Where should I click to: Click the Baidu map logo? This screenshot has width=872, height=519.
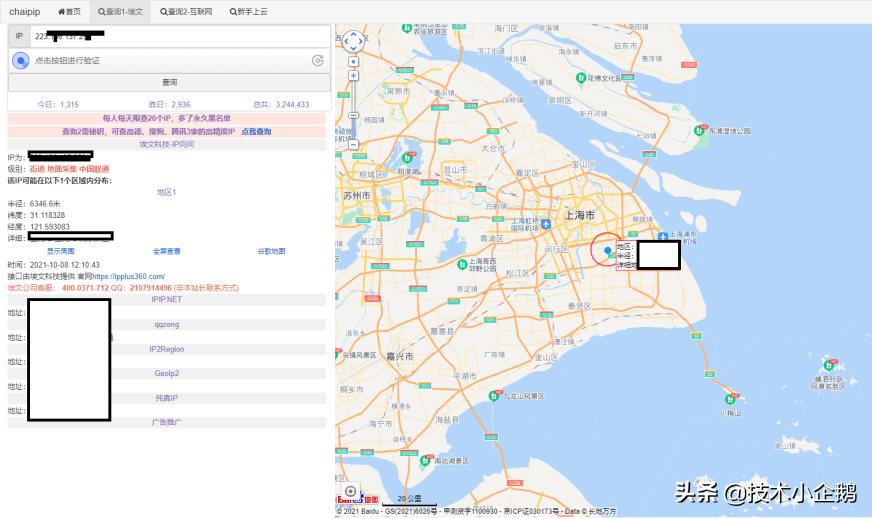click(x=356, y=499)
